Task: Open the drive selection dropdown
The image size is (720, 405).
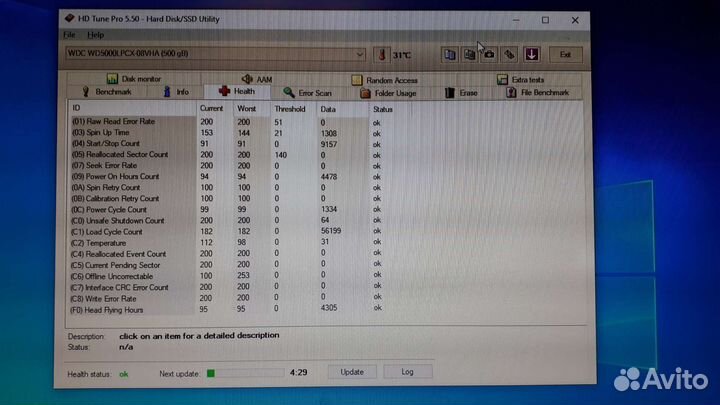Action: tap(216, 54)
